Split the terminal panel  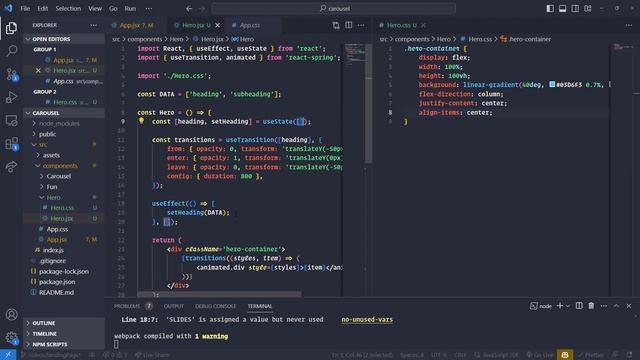pyautogui.click(x=579, y=306)
